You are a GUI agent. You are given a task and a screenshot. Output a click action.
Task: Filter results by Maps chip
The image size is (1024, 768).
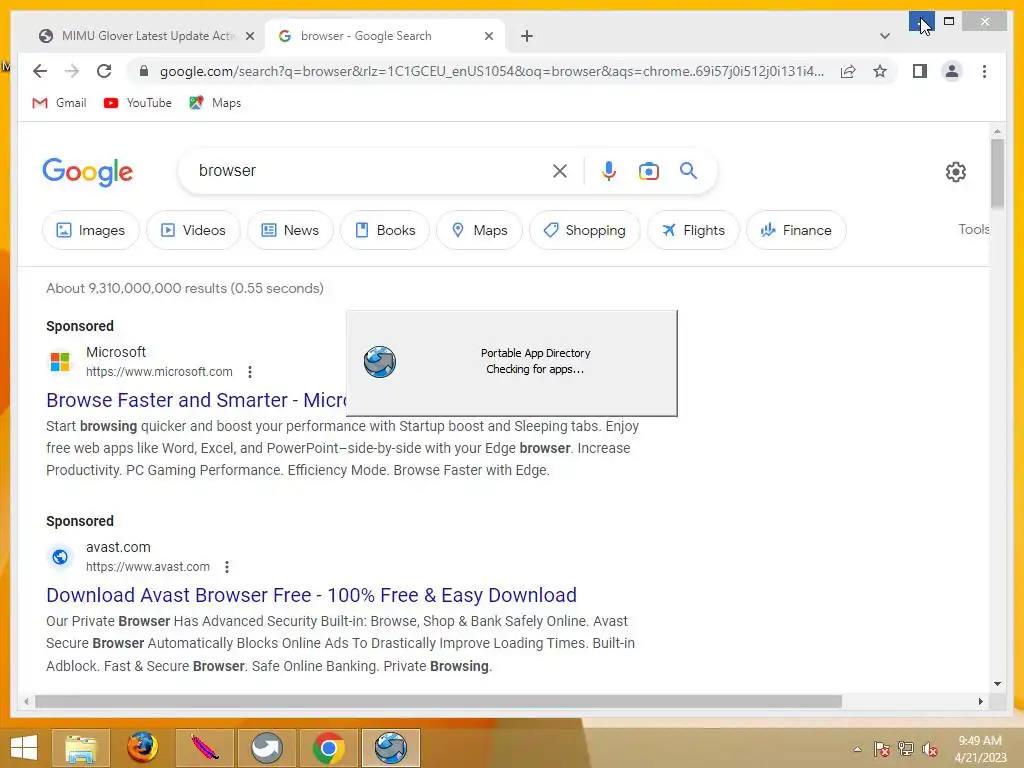coord(479,230)
